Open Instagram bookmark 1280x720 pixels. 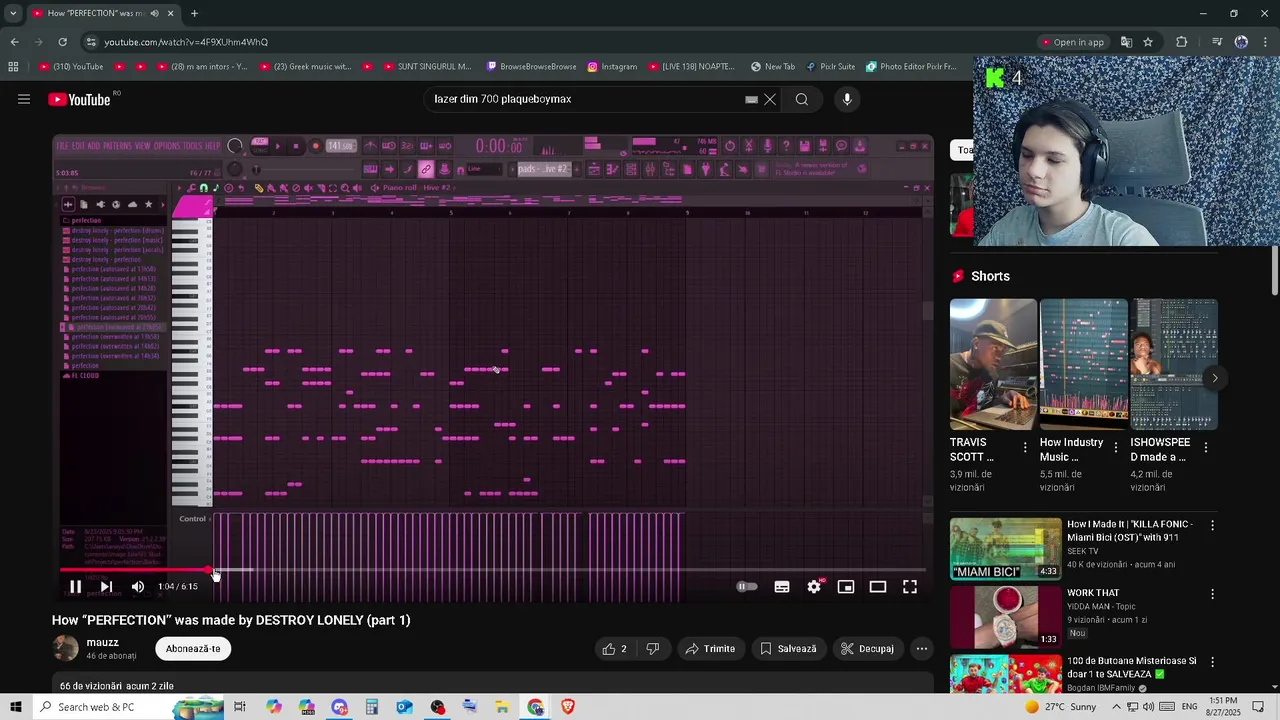click(612, 67)
